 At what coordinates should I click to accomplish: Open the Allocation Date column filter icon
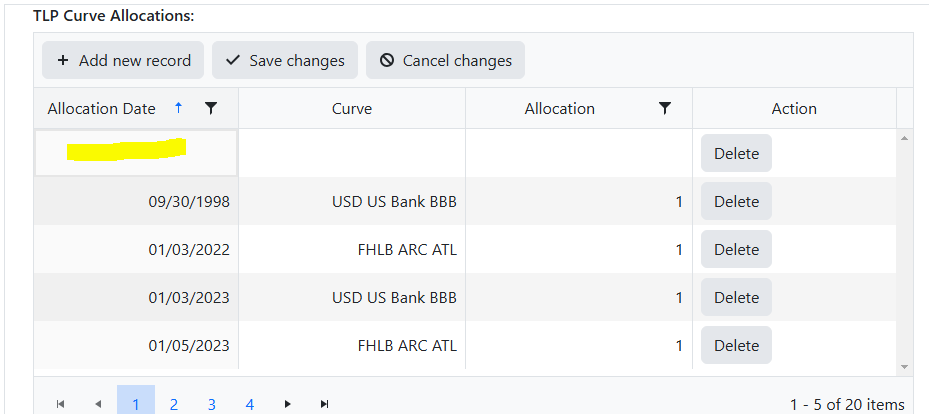pos(211,108)
